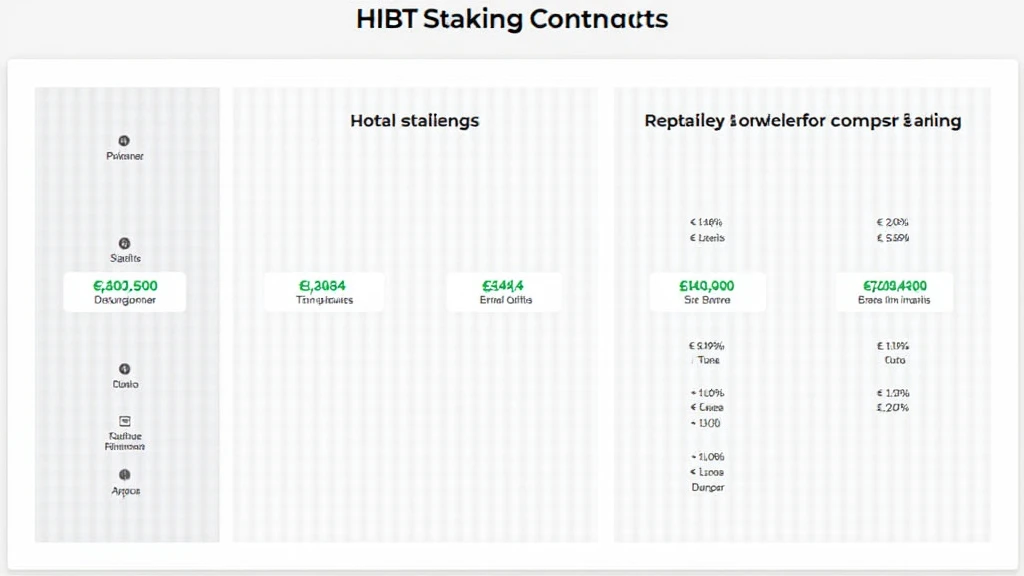Click the HIBT Staking Contracts page title

point(512,19)
